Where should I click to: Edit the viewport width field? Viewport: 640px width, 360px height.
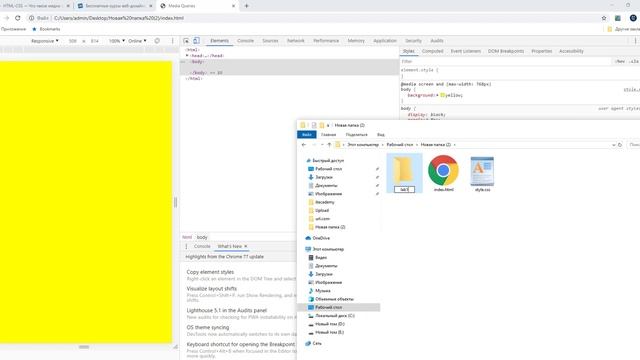click(73, 41)
